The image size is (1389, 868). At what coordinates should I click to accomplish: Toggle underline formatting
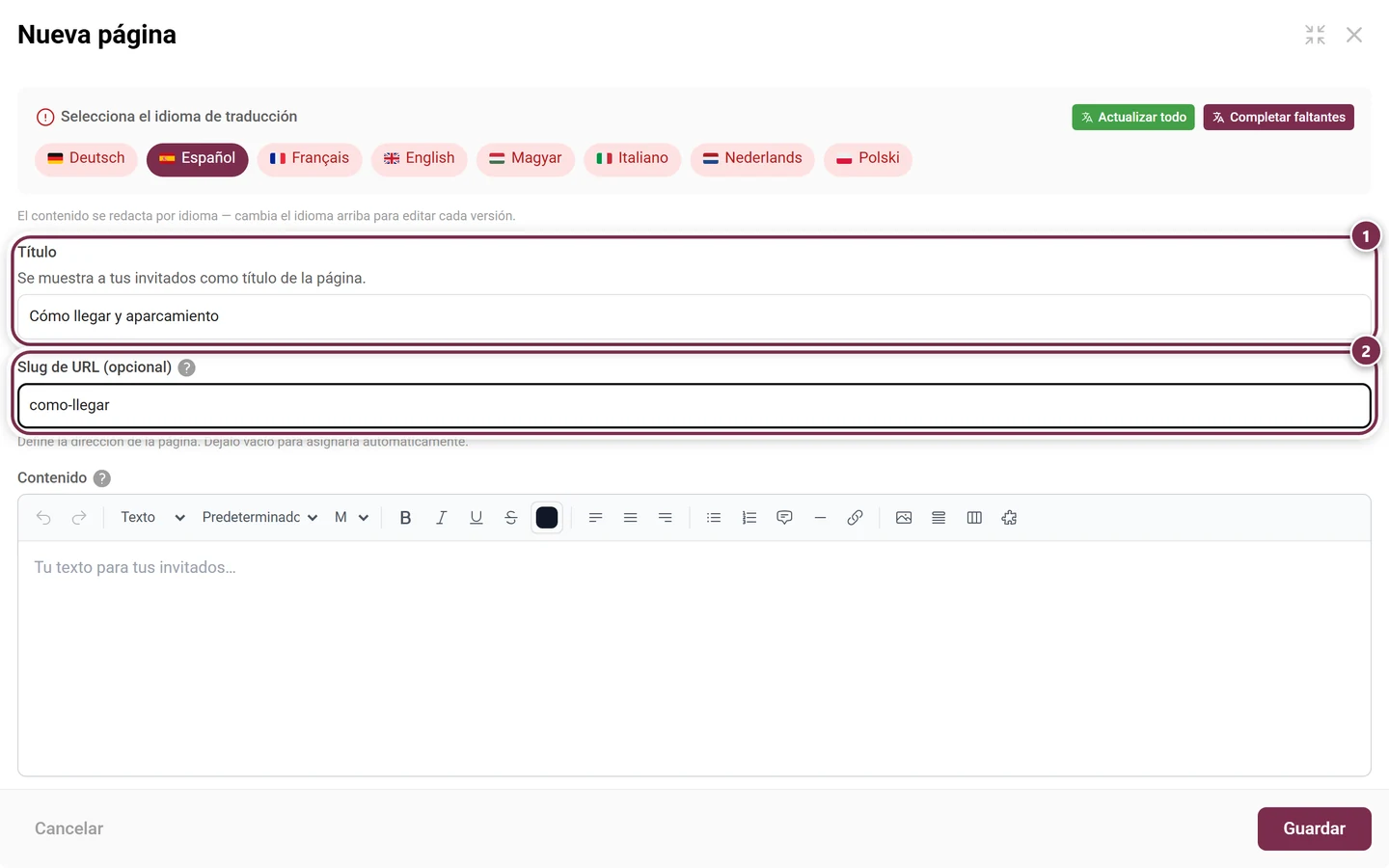coord(476,518)
